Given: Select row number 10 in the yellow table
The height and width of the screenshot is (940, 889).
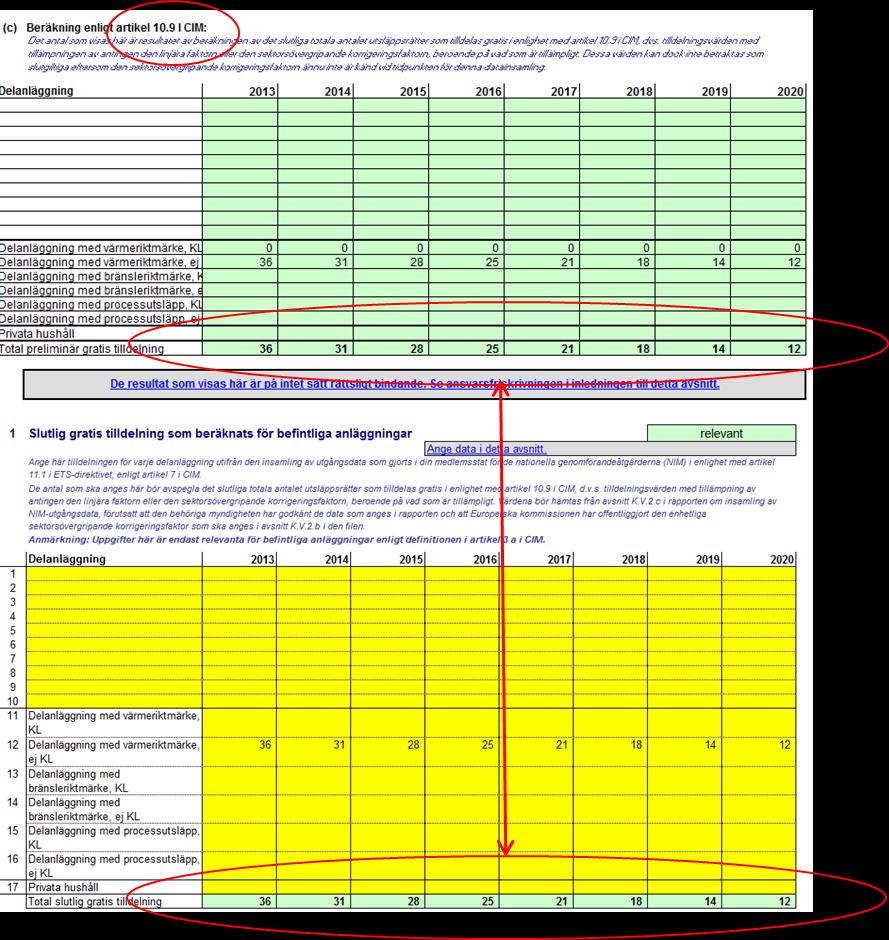Looking at the screenshot, I should 13,701.
